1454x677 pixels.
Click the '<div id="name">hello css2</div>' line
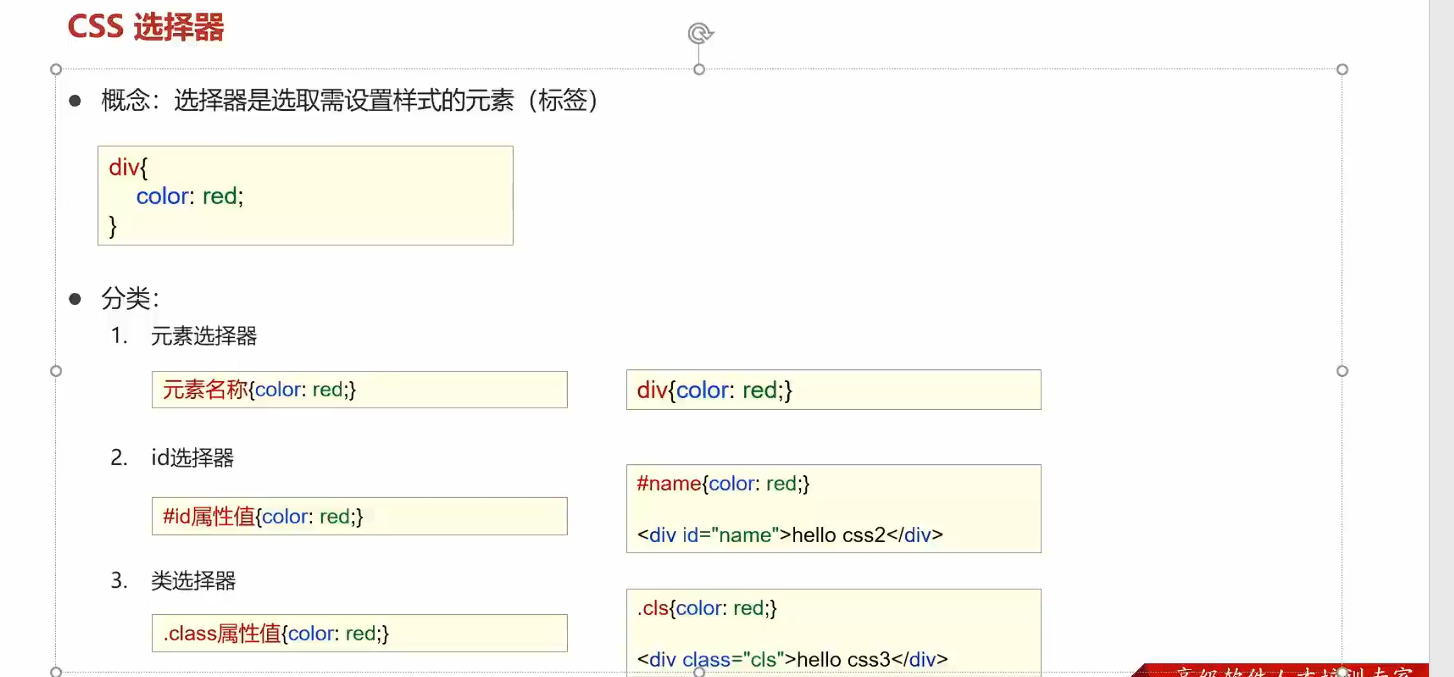click(790, 535)
